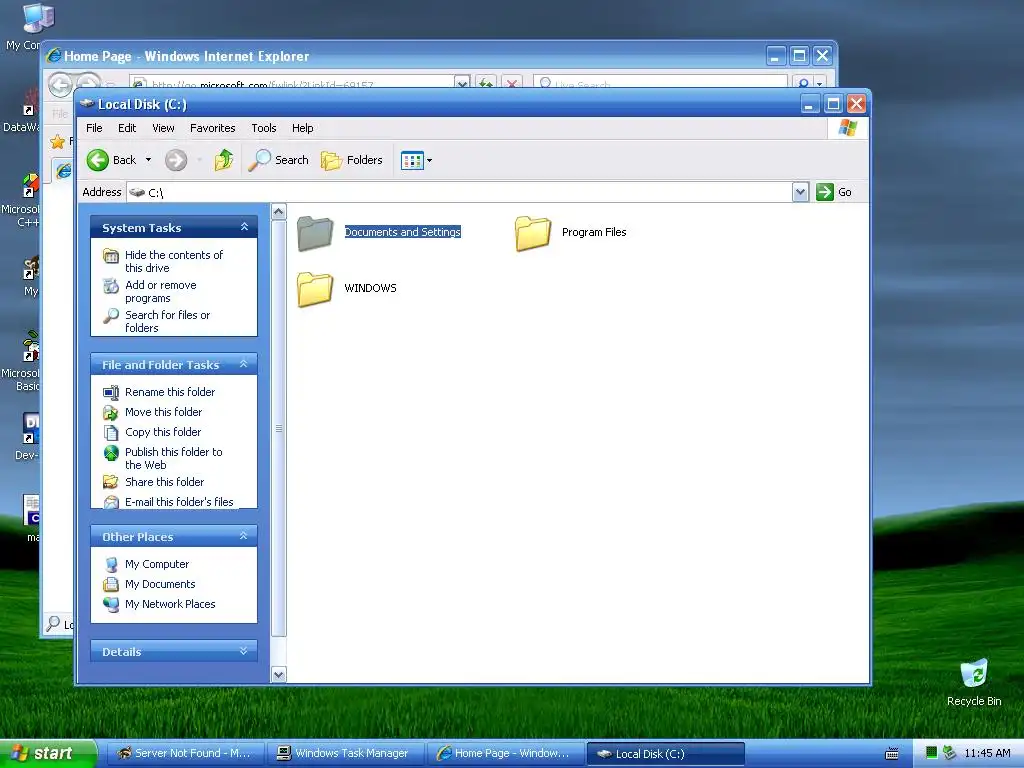Click Internet Explorer Back button behind
This screenshot has height=768, width=1024.
60,84
